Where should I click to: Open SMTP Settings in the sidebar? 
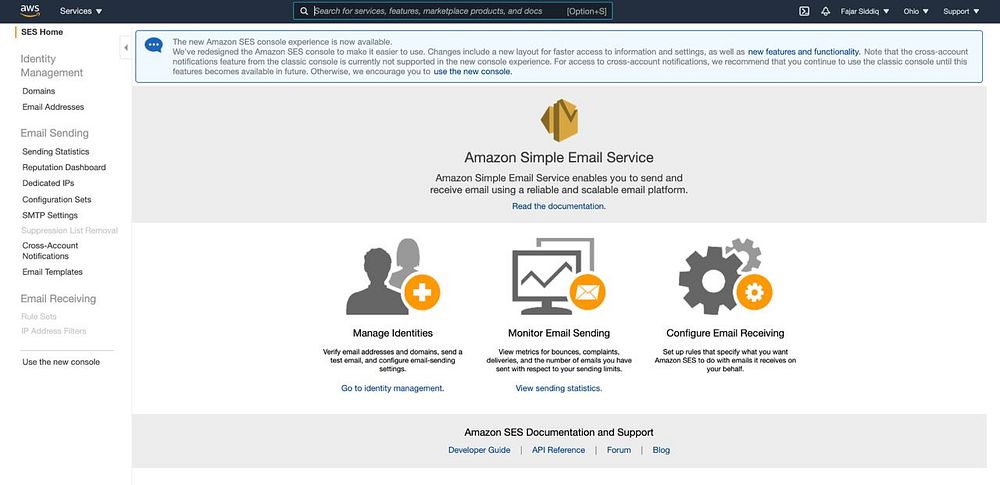point(50,216)
